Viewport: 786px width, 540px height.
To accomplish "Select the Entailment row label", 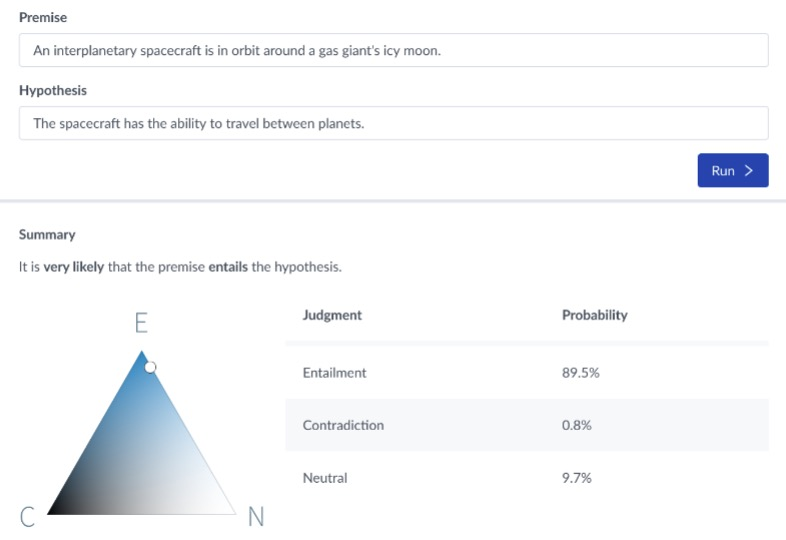I will tap(334, 373).
